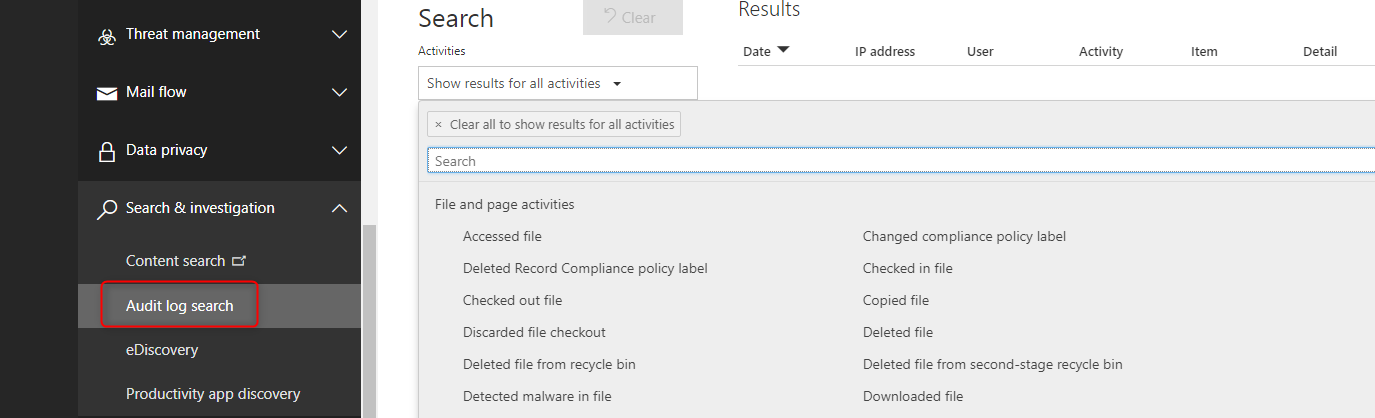Image resolution: width=1375 pixels, height=418 pixels.
Task: Choose the Downloaded file activity
Action: click(x=912, y=396)
